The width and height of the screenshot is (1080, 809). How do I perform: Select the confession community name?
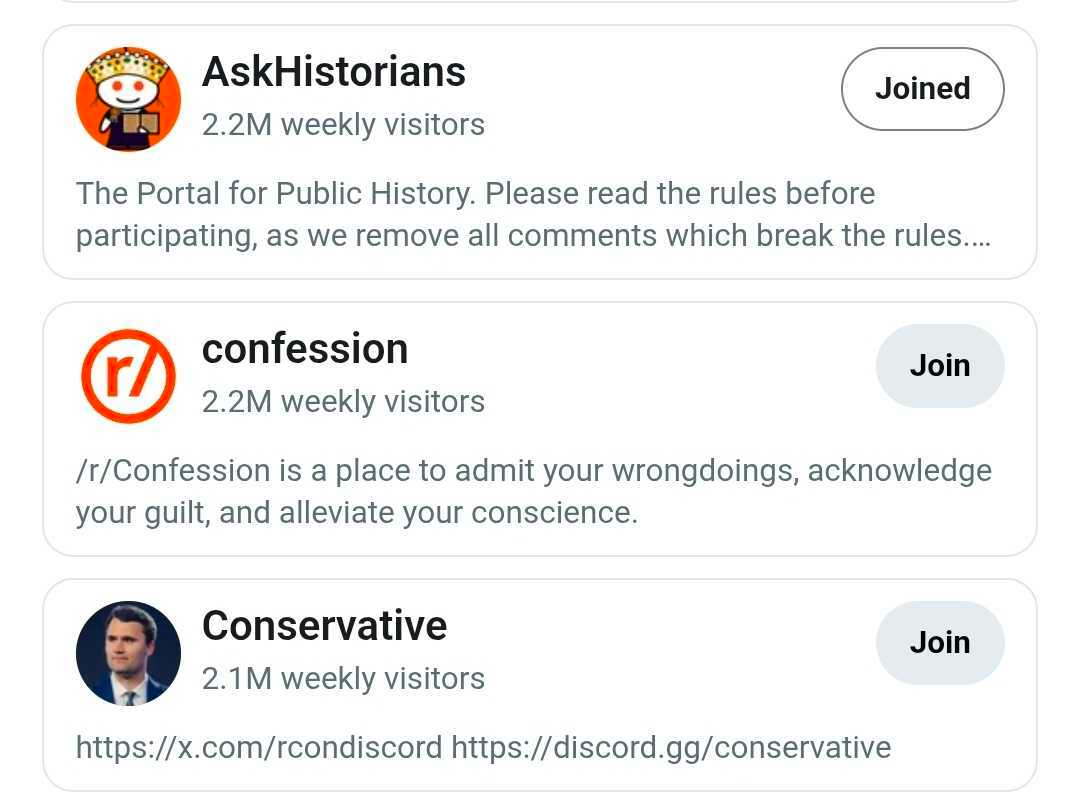pyautogui.click(x=305, y=349)
